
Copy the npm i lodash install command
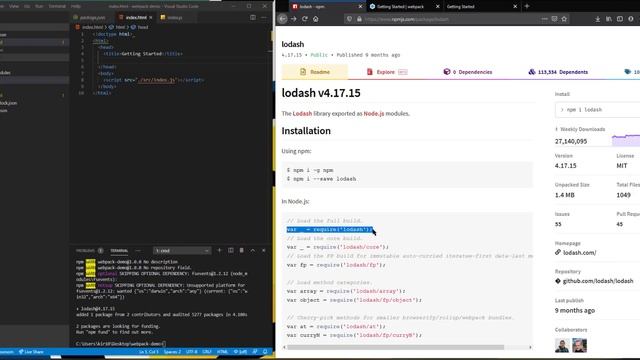598,109
